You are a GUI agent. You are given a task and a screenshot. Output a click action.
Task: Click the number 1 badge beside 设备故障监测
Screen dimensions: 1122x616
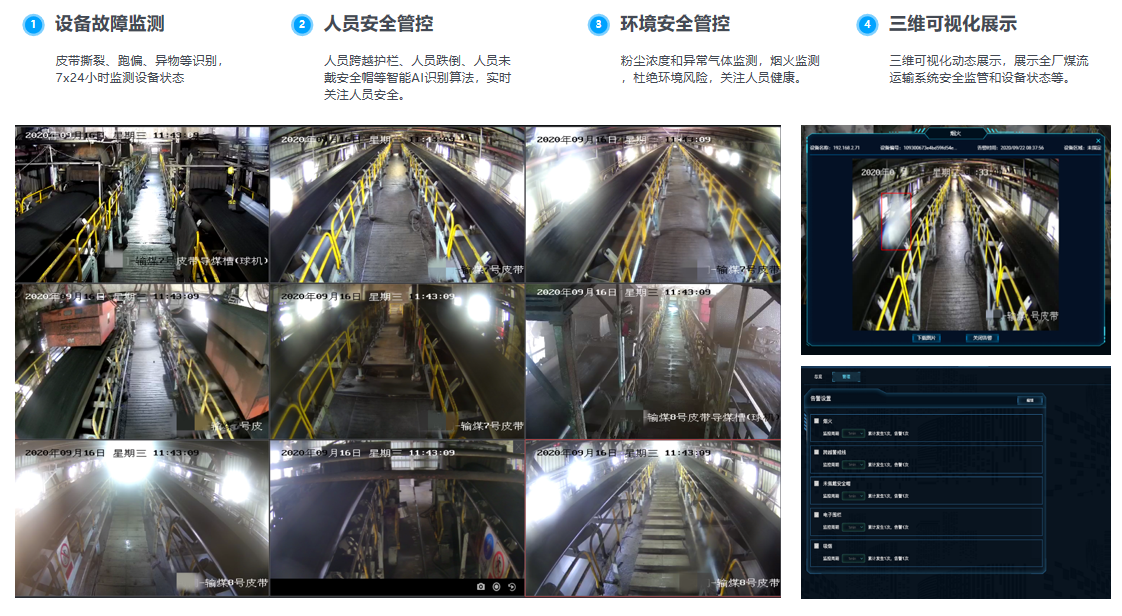(33, 24)
